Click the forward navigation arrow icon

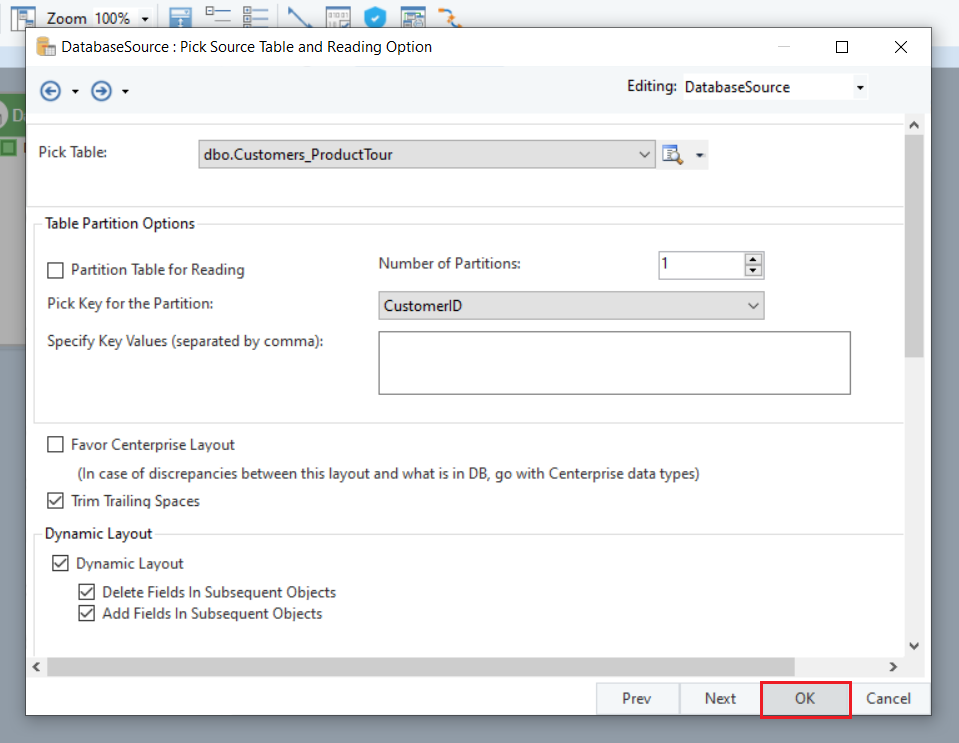pyautogui.click(x=102, y=91)
